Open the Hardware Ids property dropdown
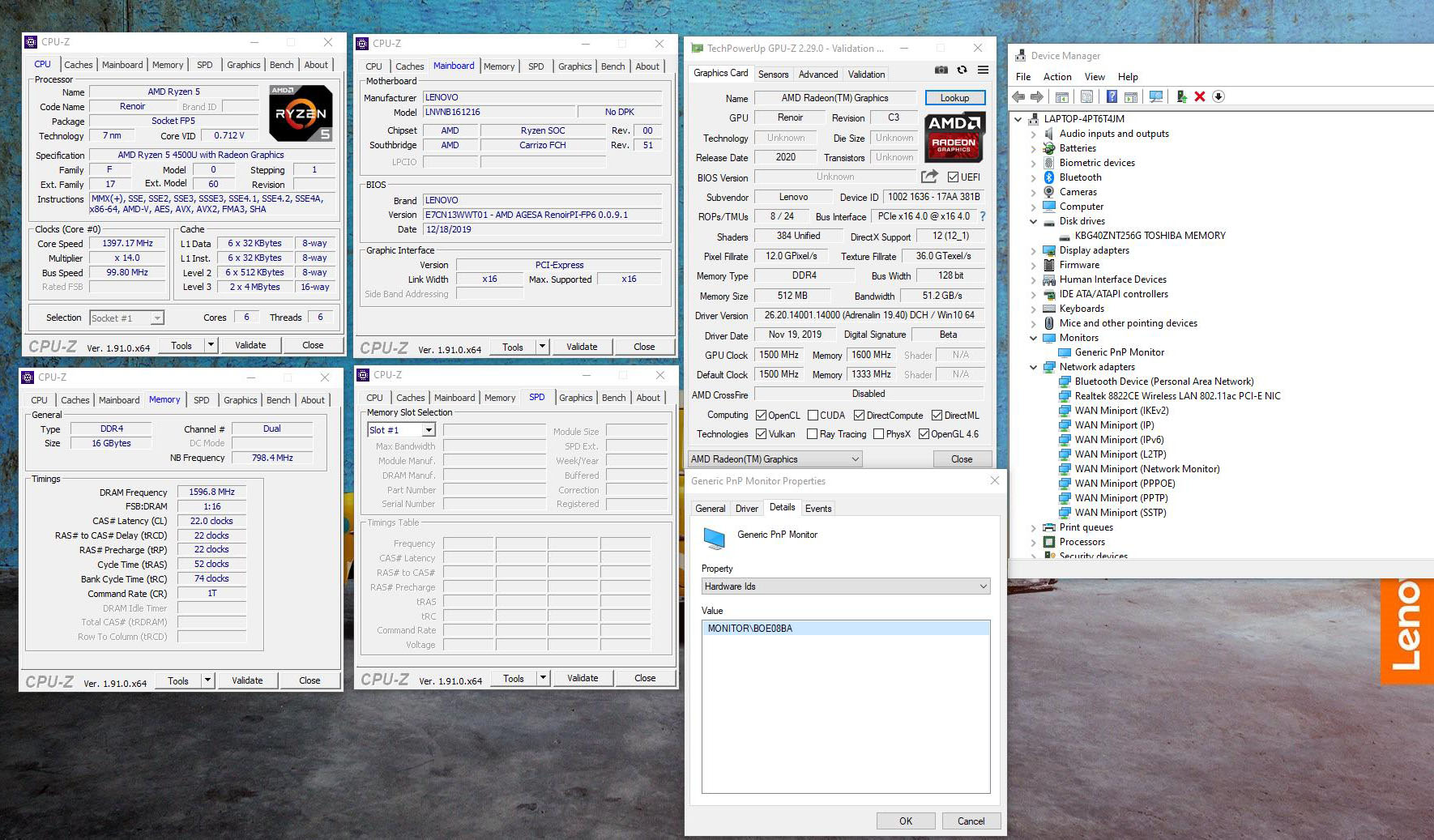 pyautogui.click(x=846, y=586)
